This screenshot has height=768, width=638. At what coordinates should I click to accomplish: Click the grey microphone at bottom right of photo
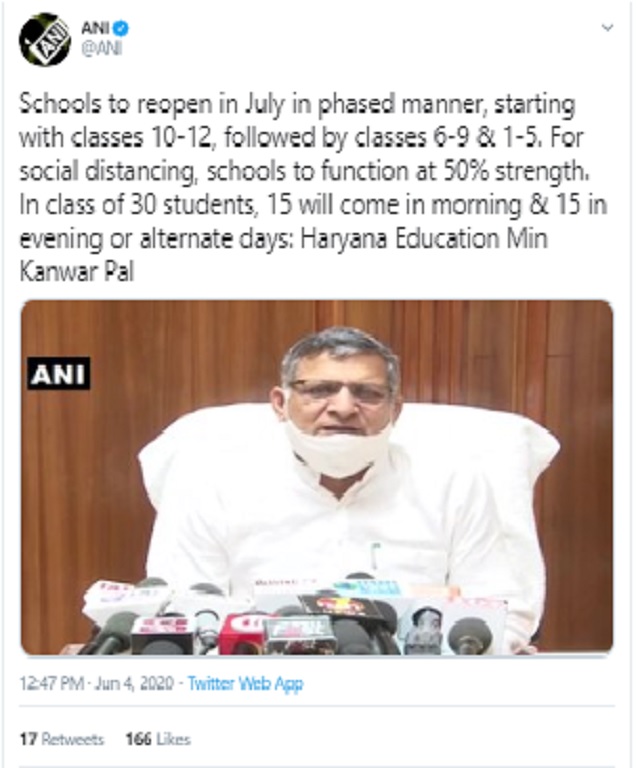pyautogui.click(x=470, y=636)
